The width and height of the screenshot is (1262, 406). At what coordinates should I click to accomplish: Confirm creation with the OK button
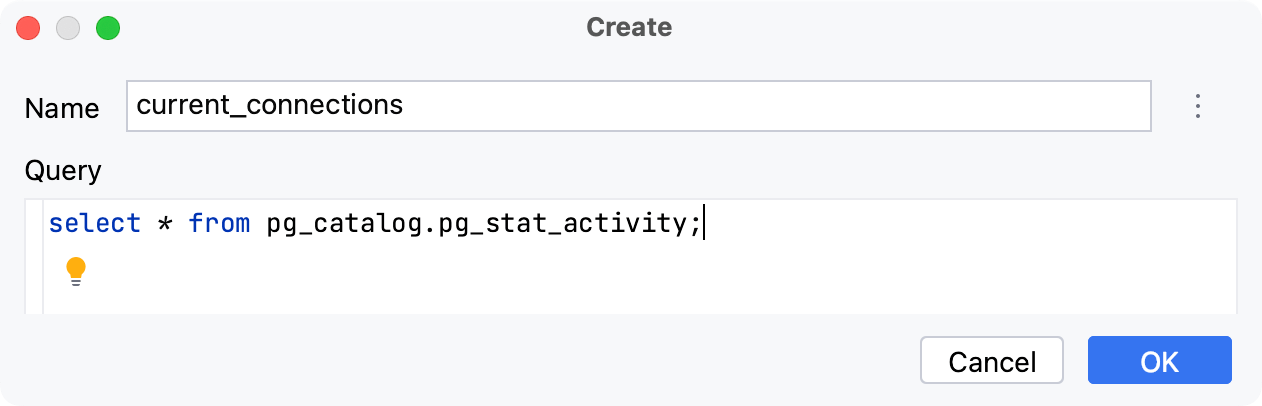(x=1160, y=361)
